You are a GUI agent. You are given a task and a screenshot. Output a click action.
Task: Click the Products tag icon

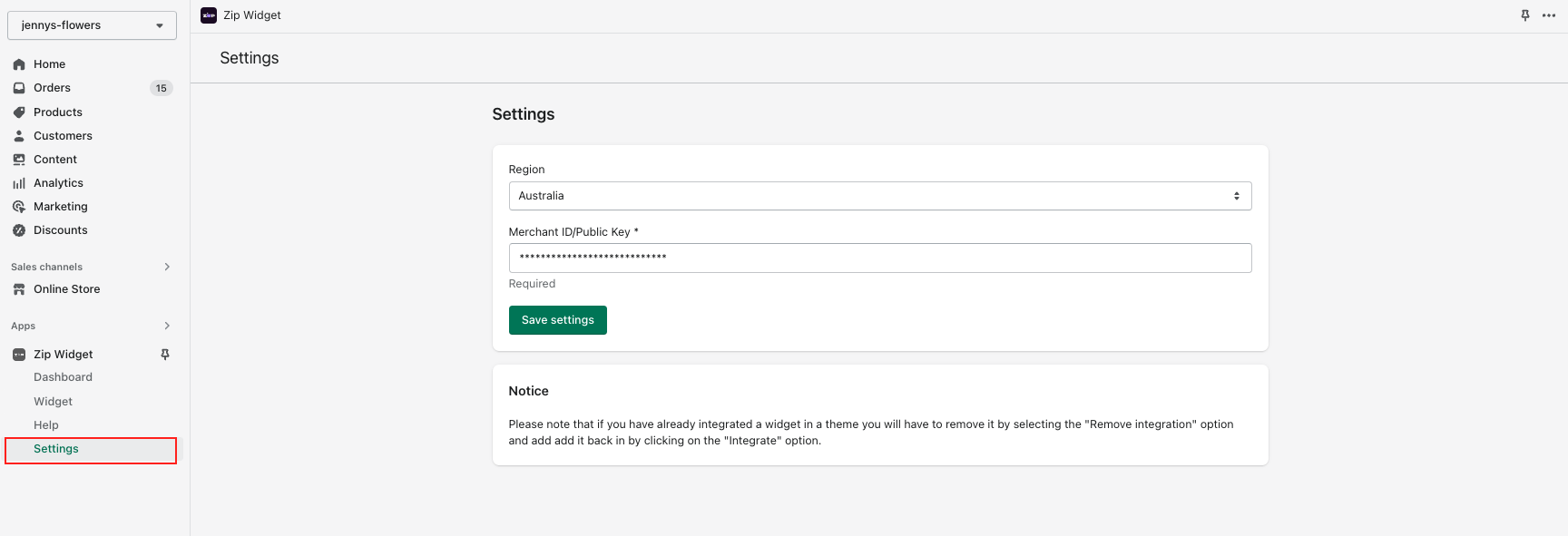tap(19, 112)
